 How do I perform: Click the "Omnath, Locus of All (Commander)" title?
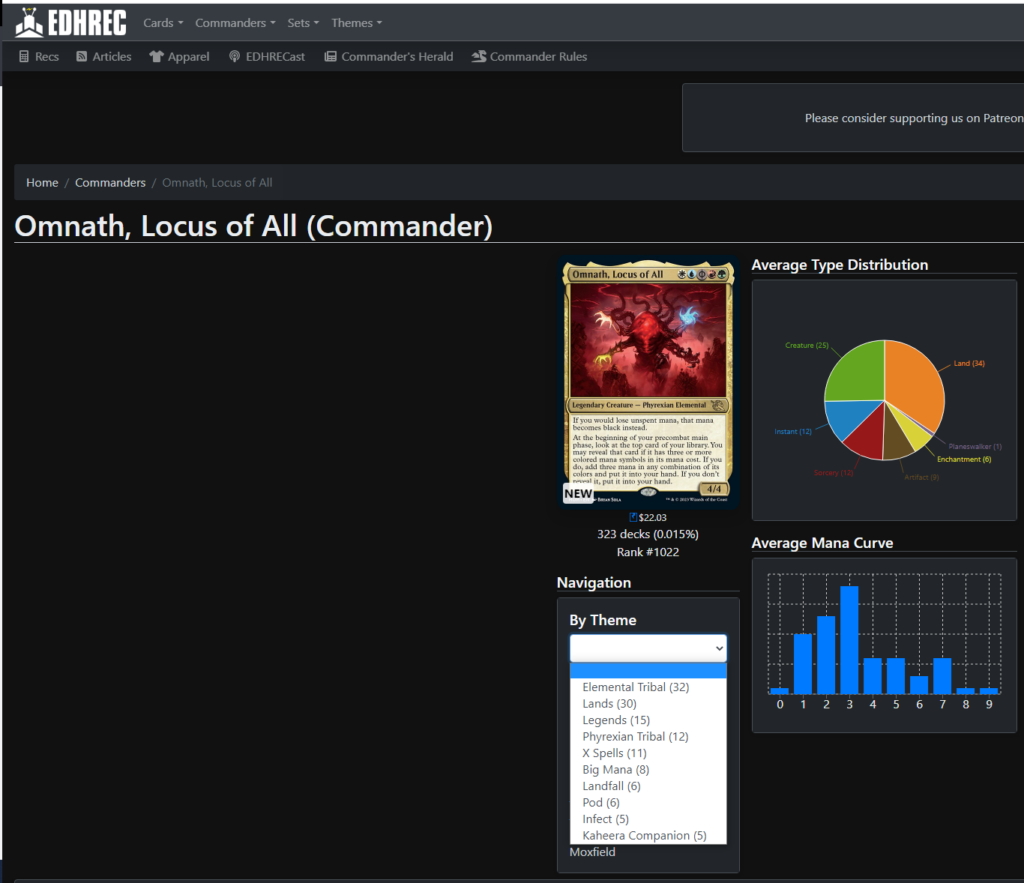253,226
